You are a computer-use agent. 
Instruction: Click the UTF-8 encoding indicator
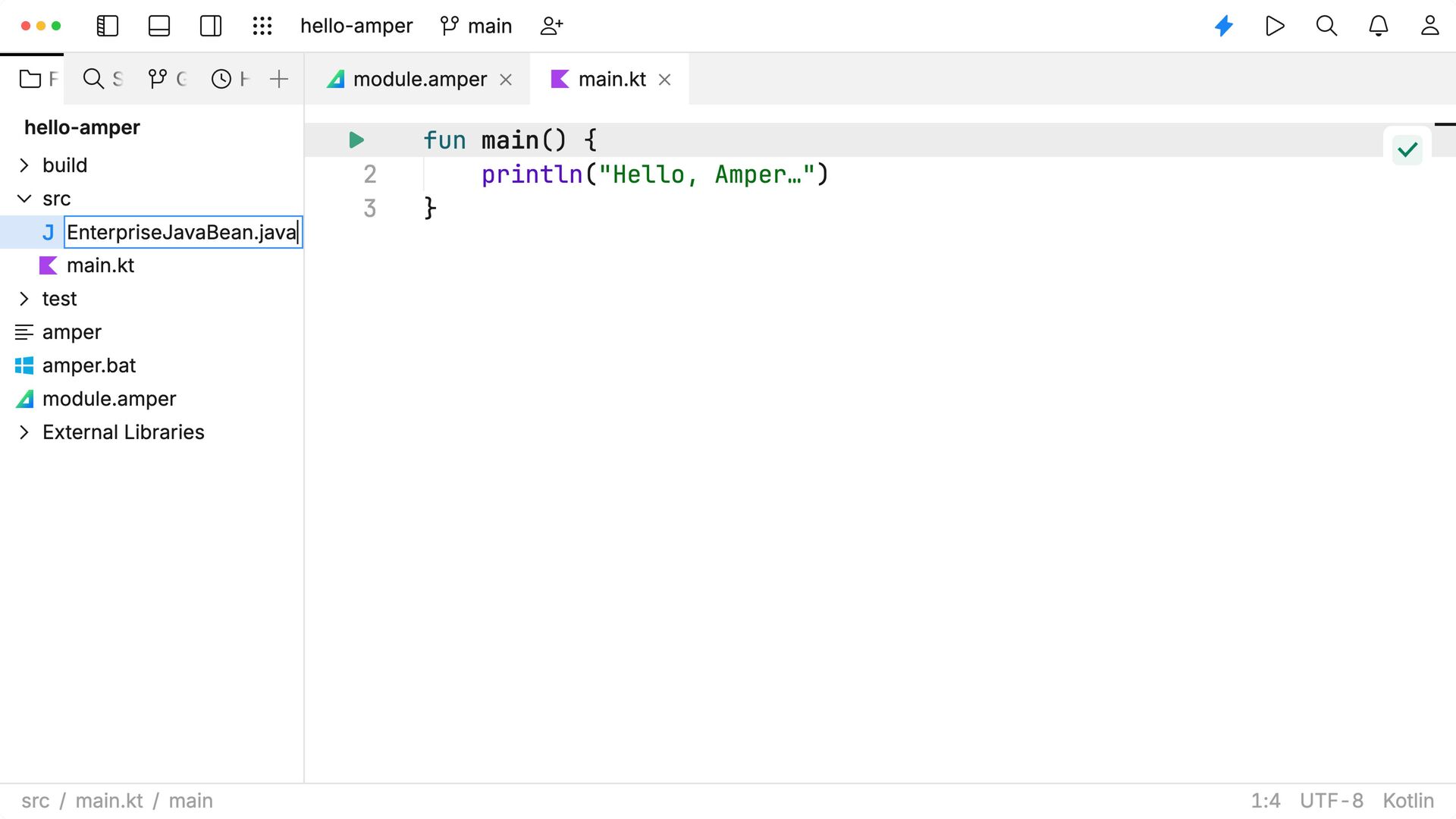click(1331, 801)
